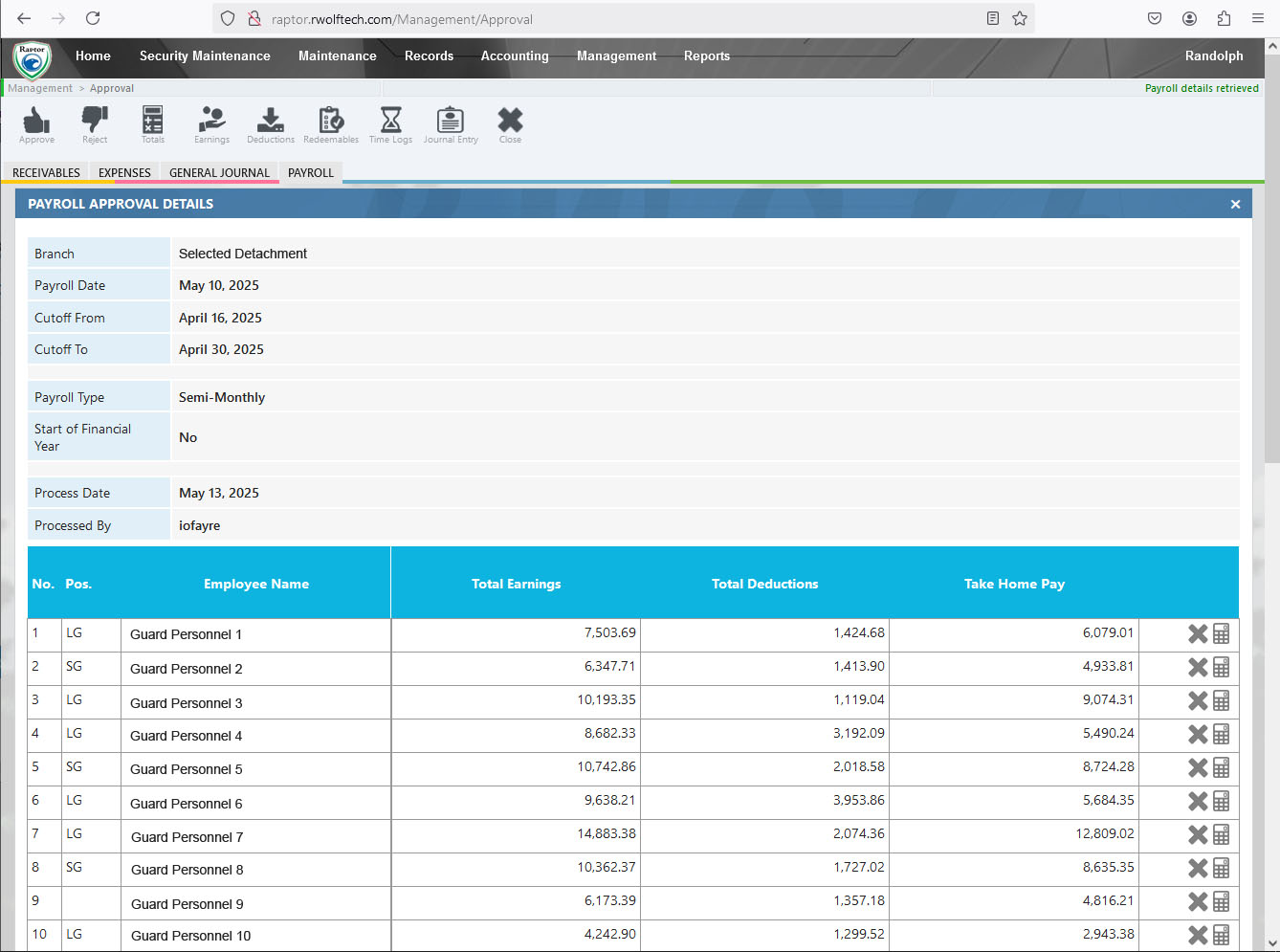
Task: Select the Expenses tab
Action: 124,173
